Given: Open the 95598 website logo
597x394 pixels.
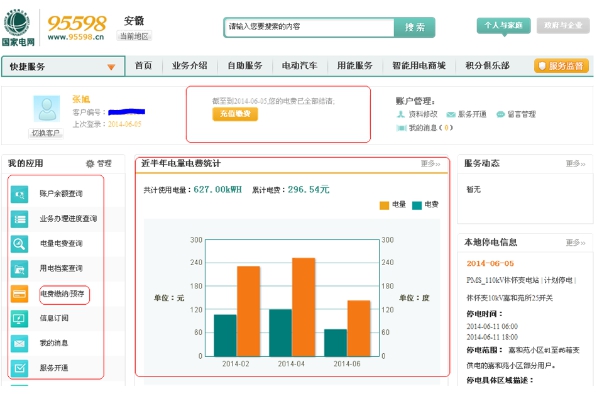Looking at the screenshot, I should tap(76, 27).
